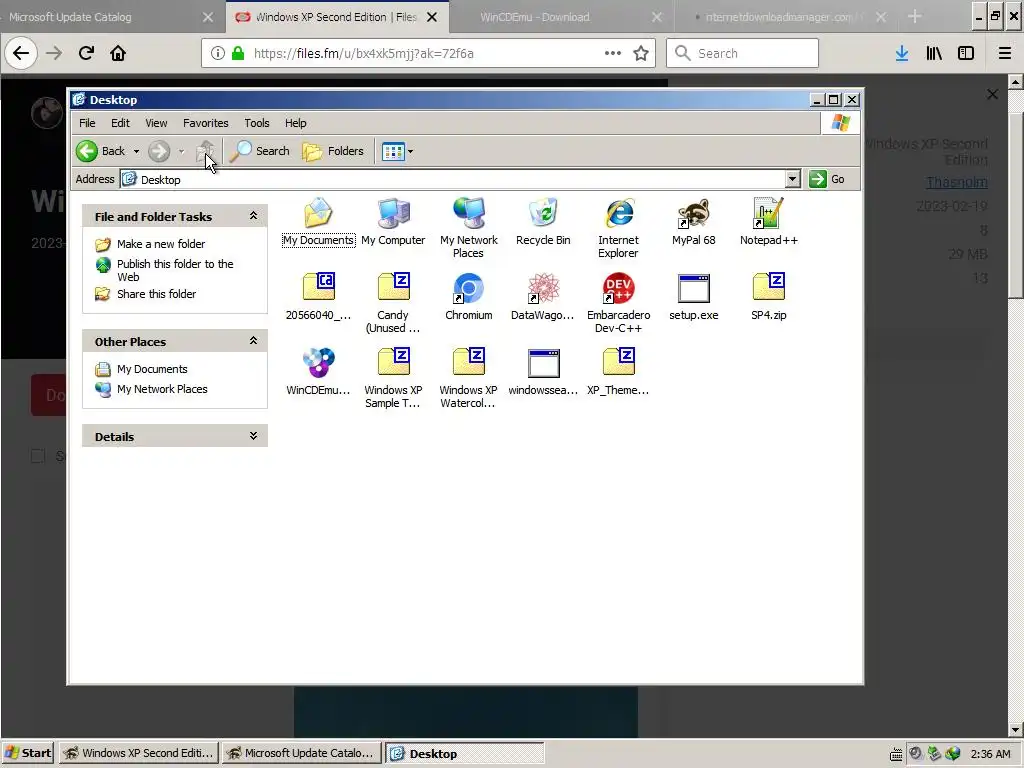Open the Favorites menu

pyautogui.click(x=206, y=123)
